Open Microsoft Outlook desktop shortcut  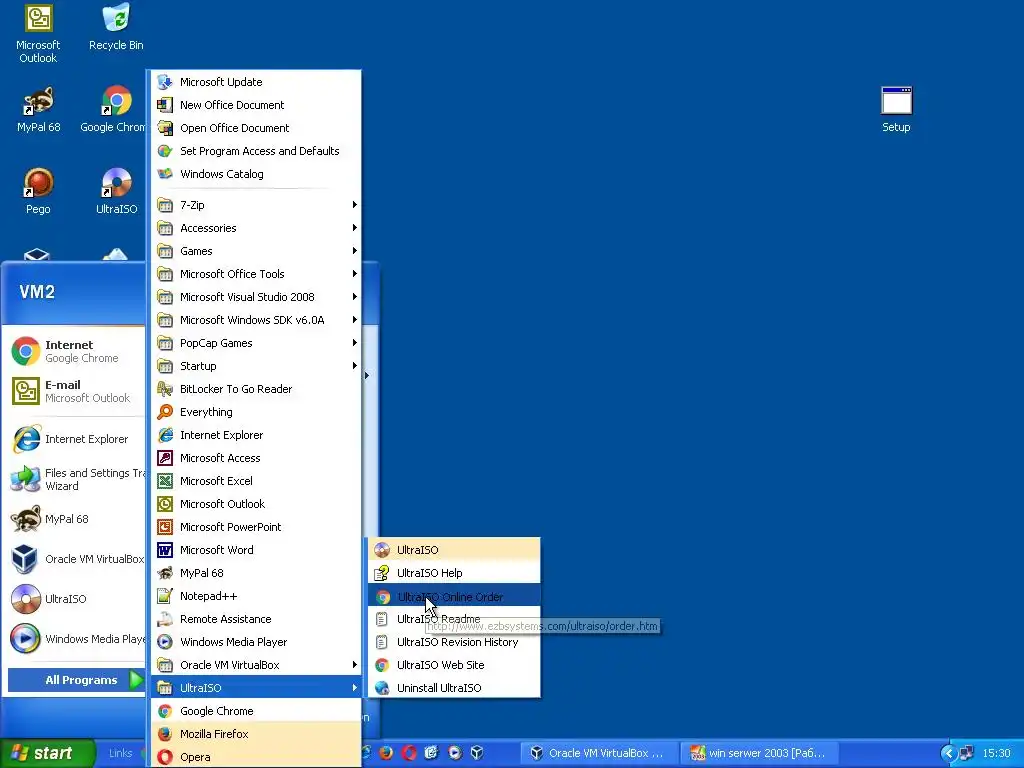coord(38,34)
